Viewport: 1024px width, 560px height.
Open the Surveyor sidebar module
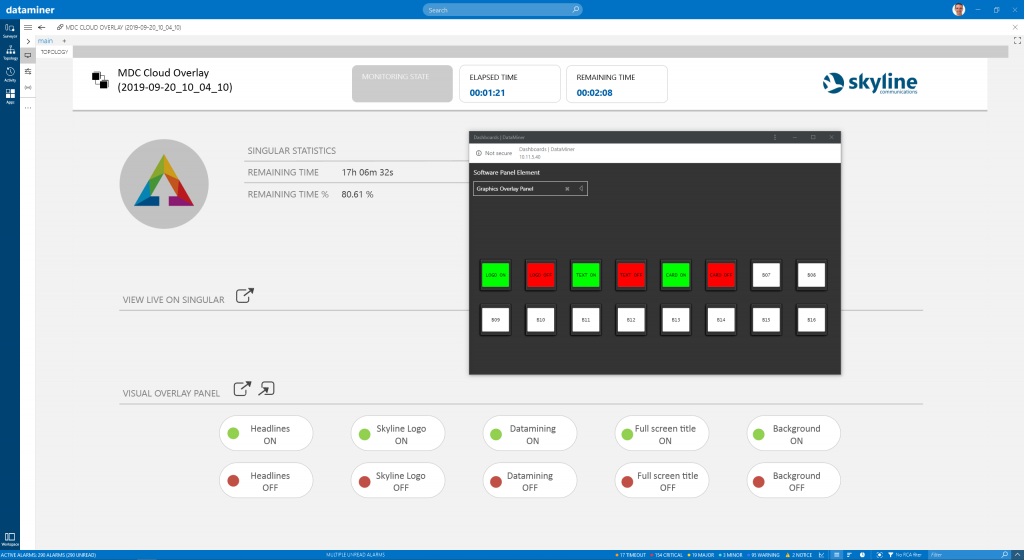[x=10, y=30]
